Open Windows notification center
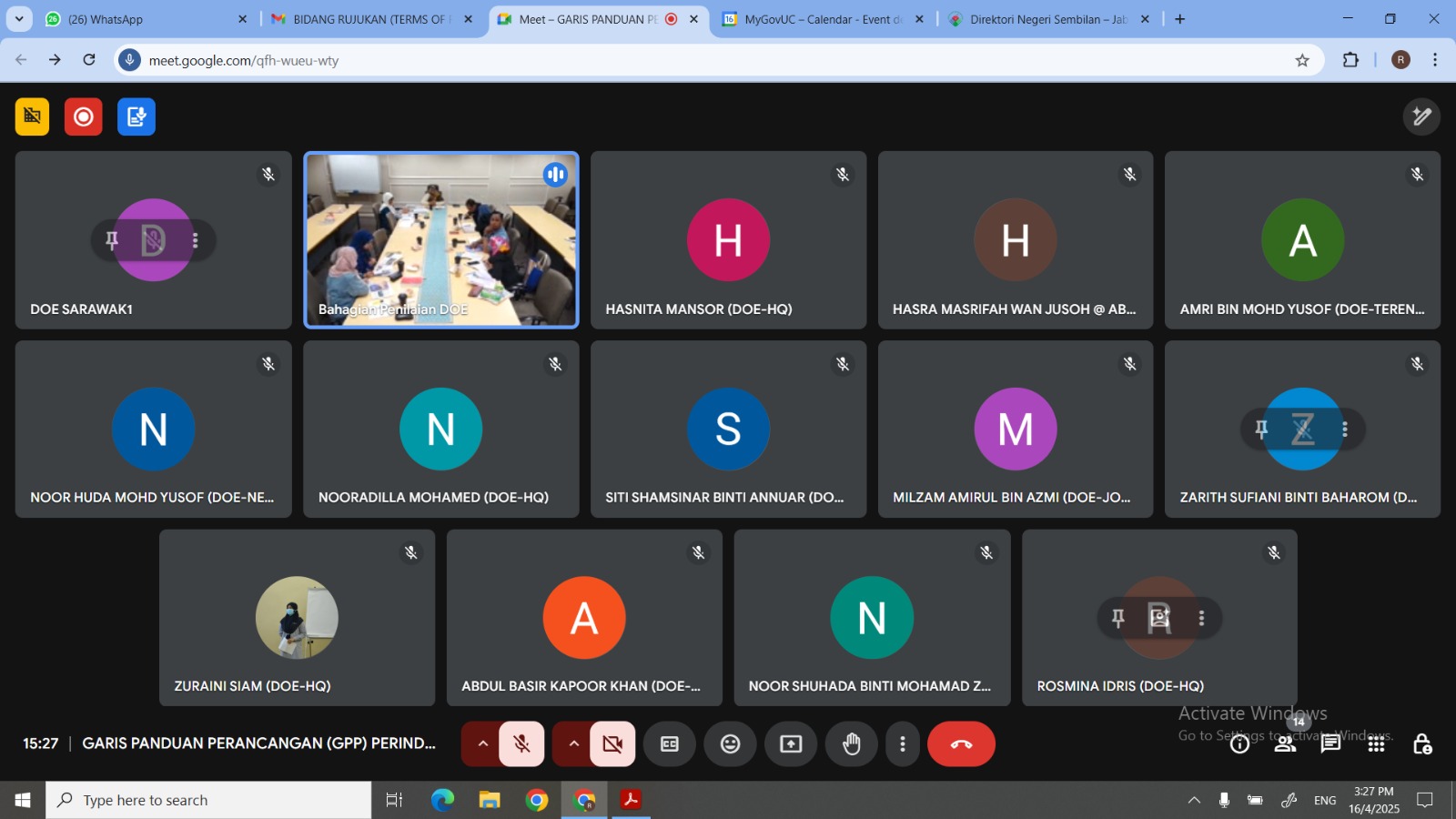This screenshot has width=1456, height=819. point(1425,800)
